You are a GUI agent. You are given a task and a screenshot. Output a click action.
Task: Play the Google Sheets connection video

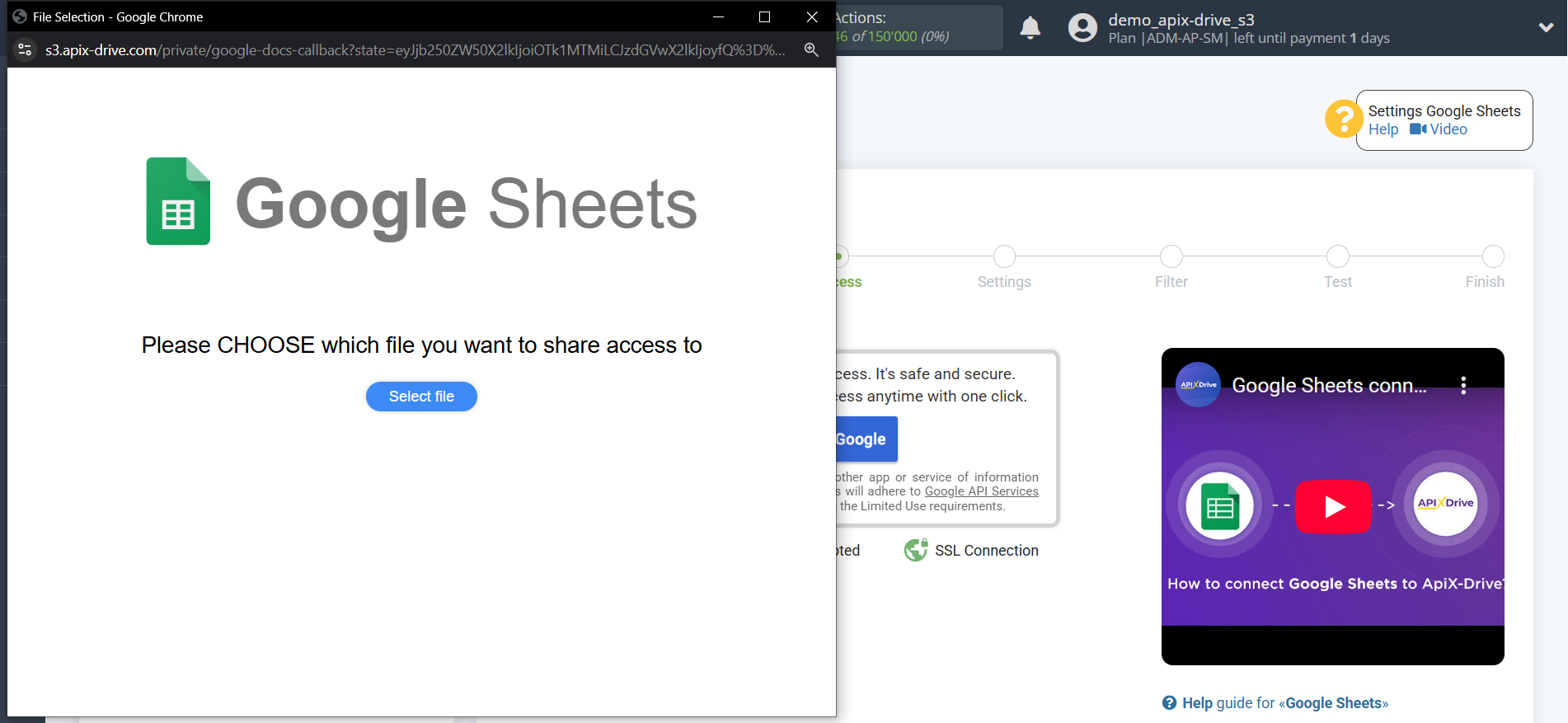[x=1333, y=506]
